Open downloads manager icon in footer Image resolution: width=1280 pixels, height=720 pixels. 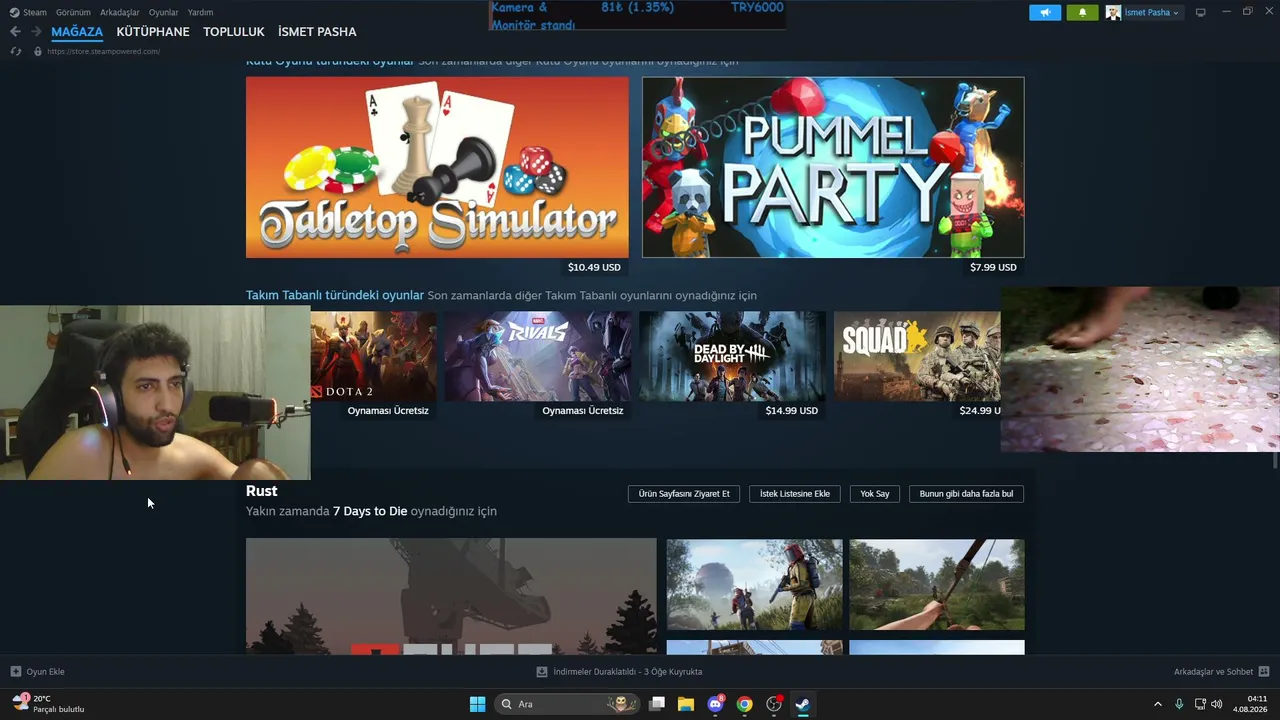coord(542,672)
